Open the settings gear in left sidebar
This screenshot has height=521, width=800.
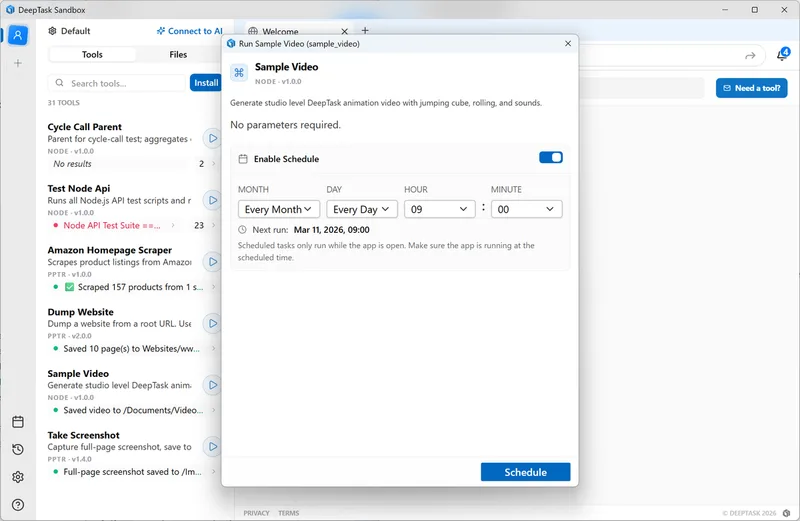click(18, 477)
